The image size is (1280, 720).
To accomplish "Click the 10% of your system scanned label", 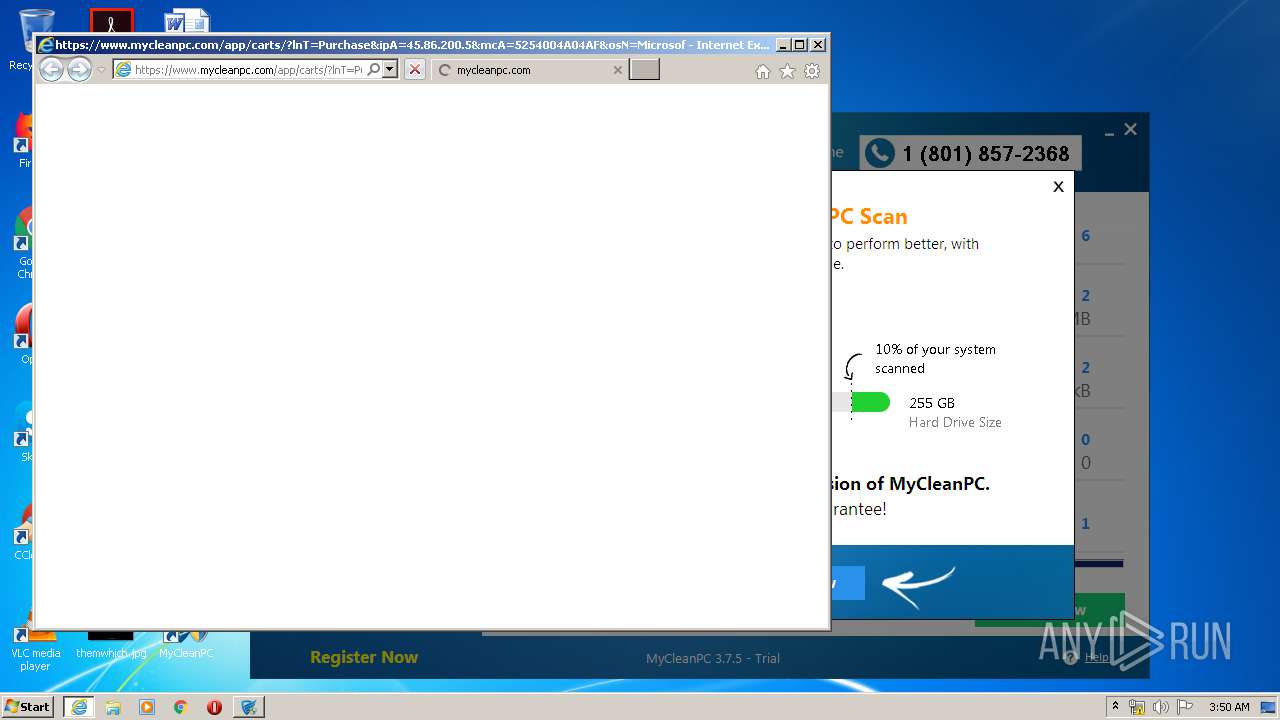I will [935, 359].
